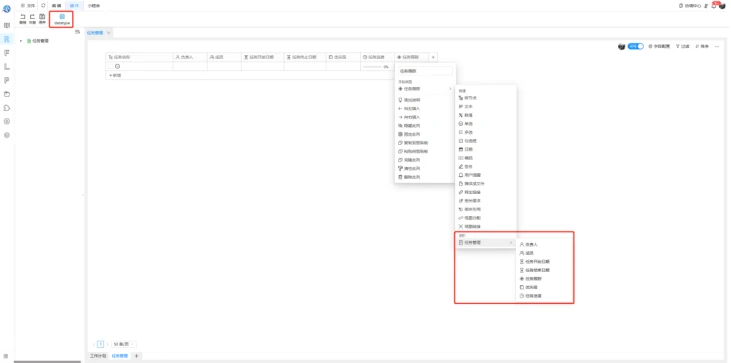Click the circle icon in the first table row

(117, 66)
